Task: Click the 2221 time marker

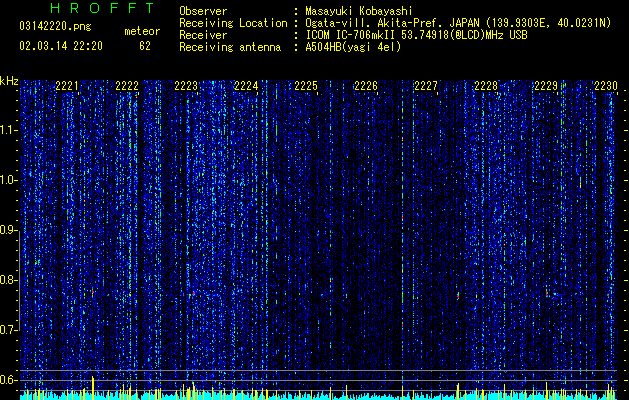Action: pyautogui.click(x=67, y=86)
